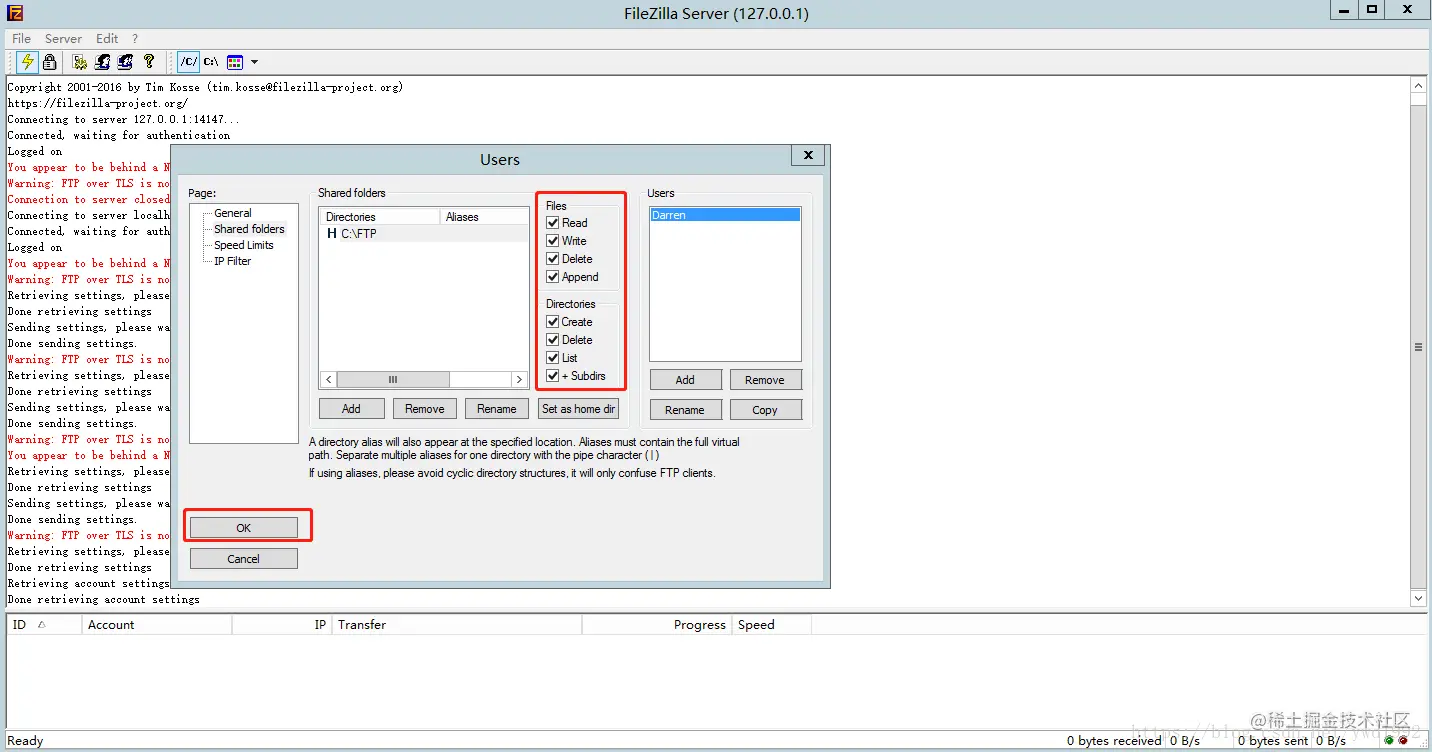Click the Cancel button
The width and height of the screenshot is (1432, 752).
click(244, 559)
